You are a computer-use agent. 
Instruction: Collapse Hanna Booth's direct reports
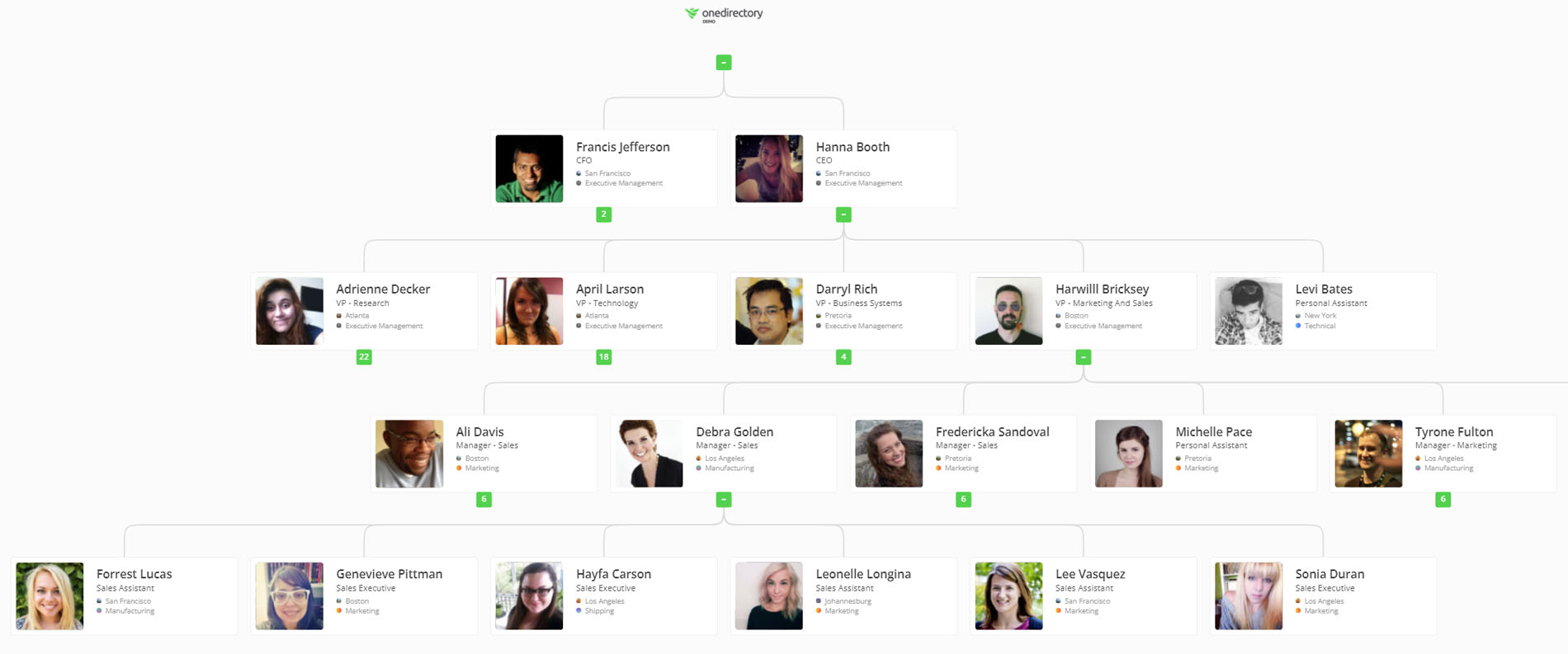coord(843,214)
